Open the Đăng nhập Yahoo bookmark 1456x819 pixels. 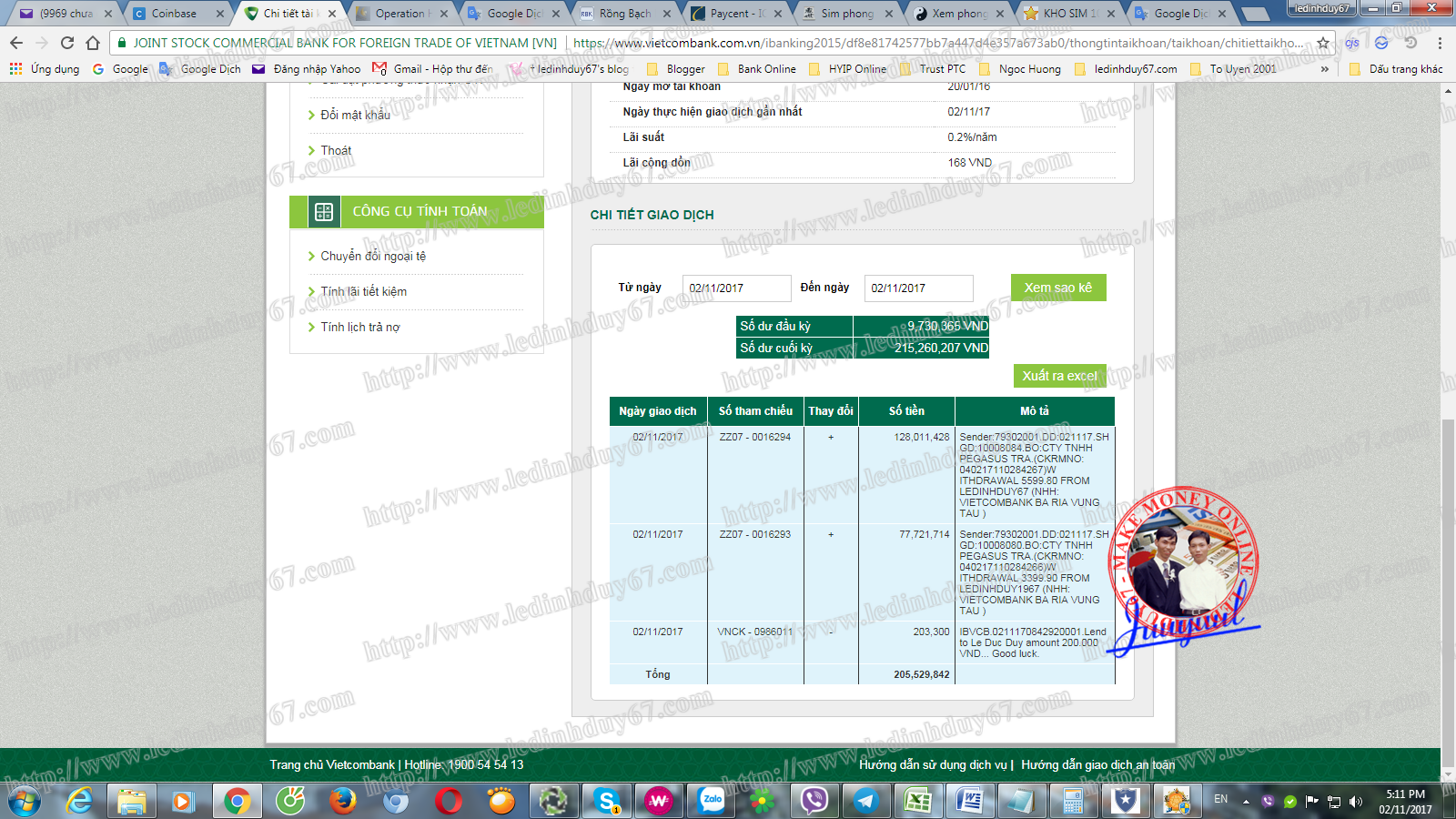point(307,69)
